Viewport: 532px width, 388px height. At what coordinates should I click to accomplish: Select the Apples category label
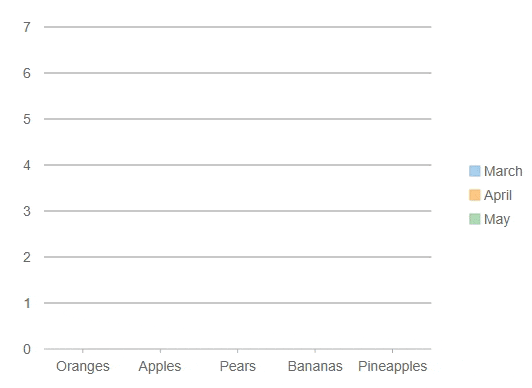tap(160, 367)
